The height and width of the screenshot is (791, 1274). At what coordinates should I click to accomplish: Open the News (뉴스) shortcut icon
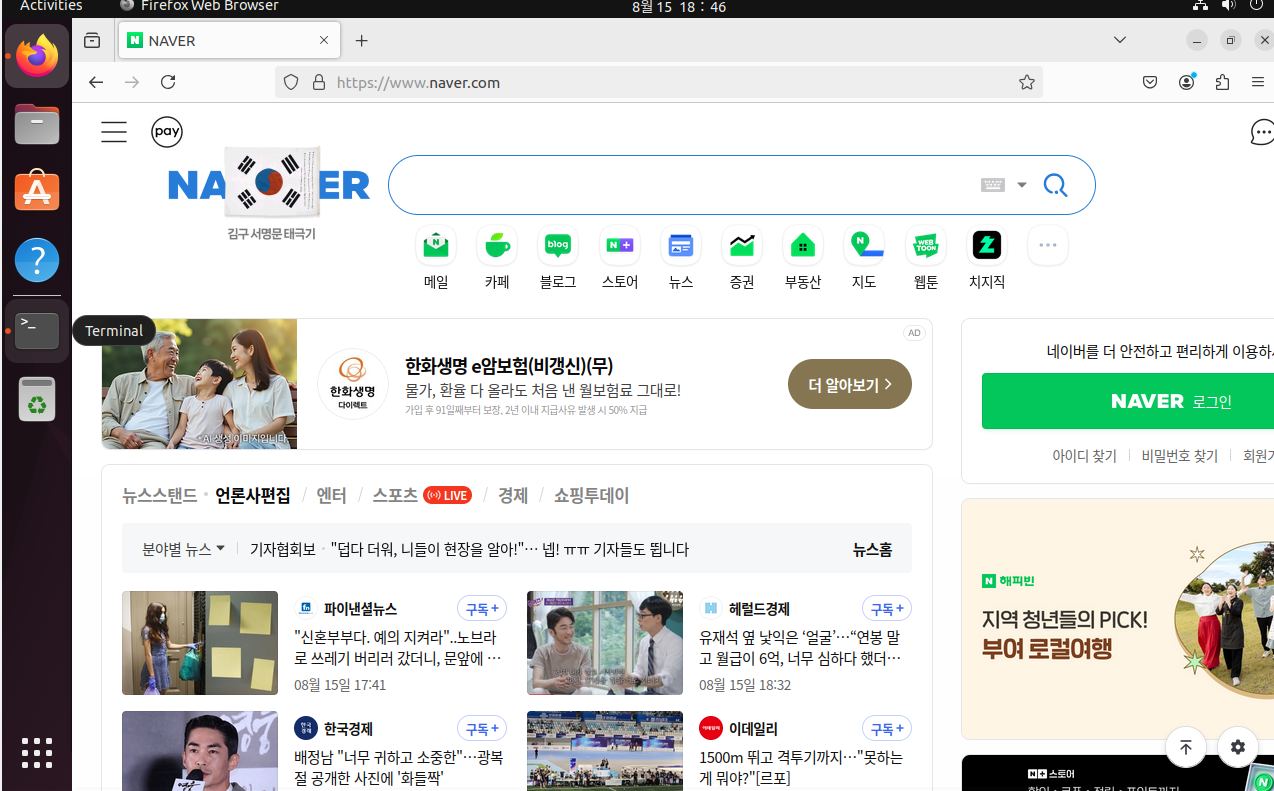tap(681, 245)
